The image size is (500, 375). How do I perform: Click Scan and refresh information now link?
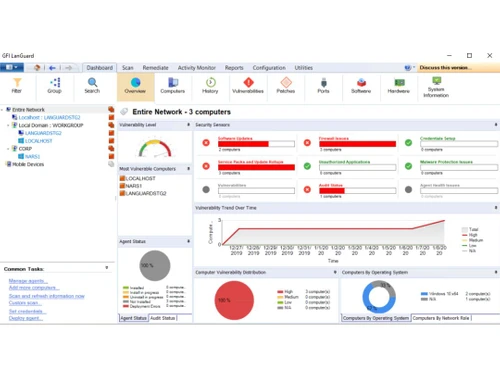(47, 296)
